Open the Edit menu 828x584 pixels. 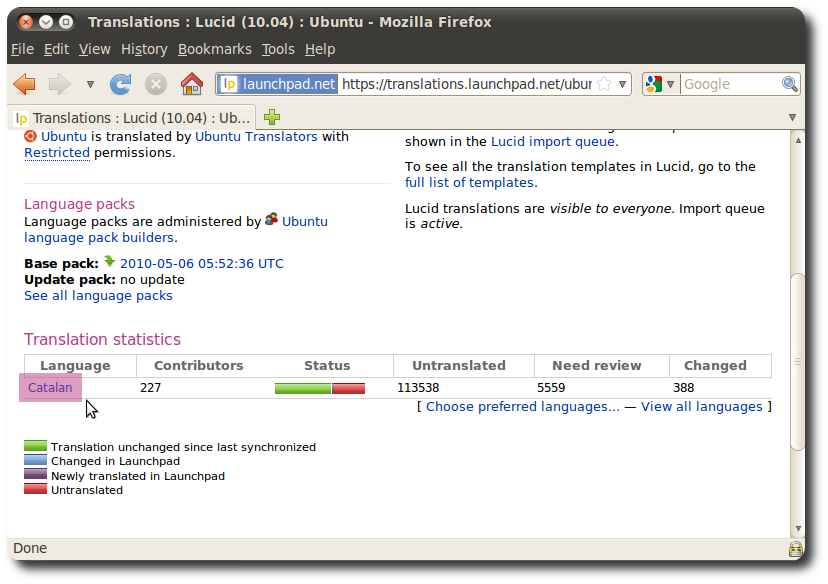coord(56,49)
